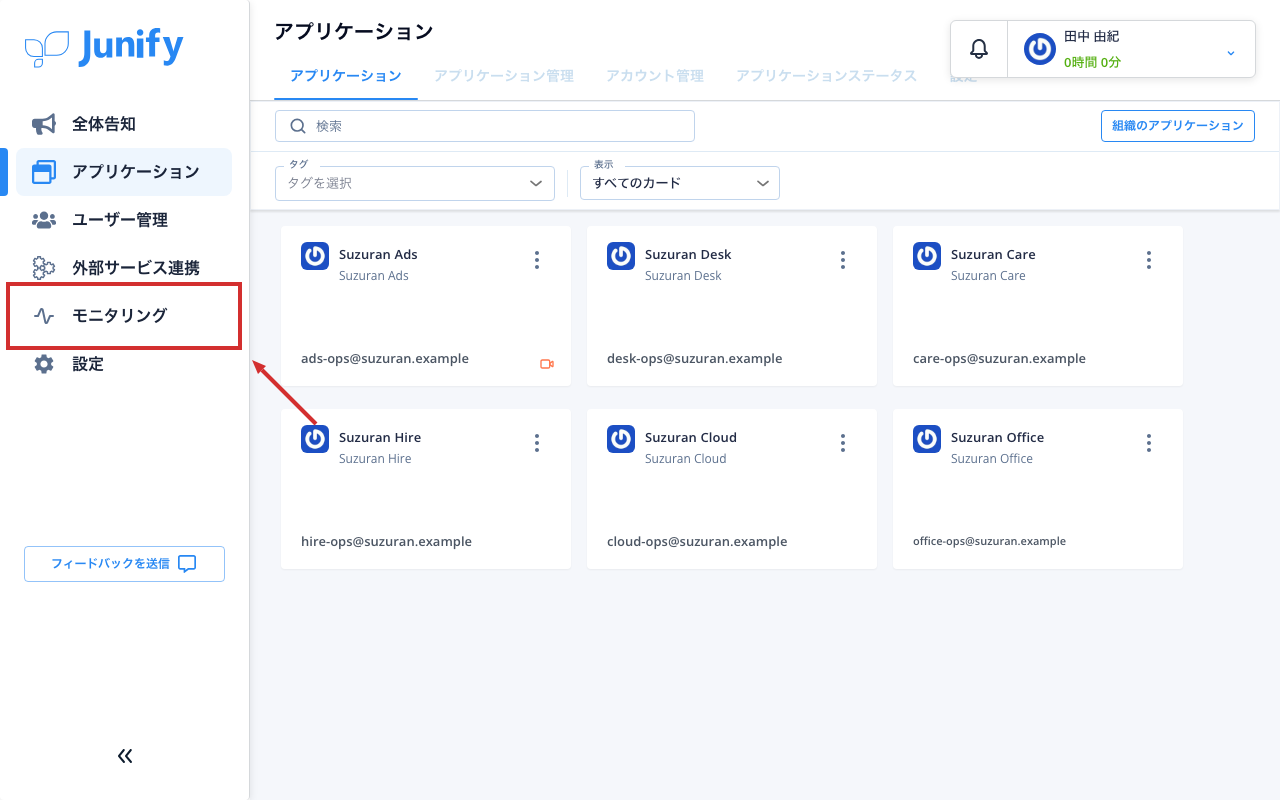Click ads-ops@suzuran.example email text
Screen dimensions: 1280x800
(x=385, y=358)
